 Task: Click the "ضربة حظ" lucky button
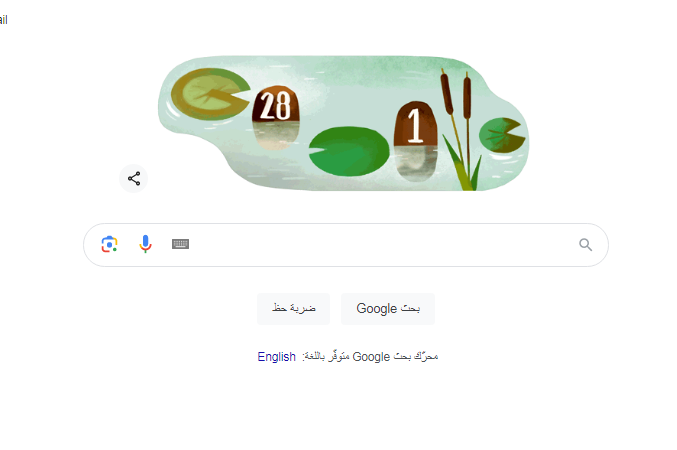[x=294, y=309]
